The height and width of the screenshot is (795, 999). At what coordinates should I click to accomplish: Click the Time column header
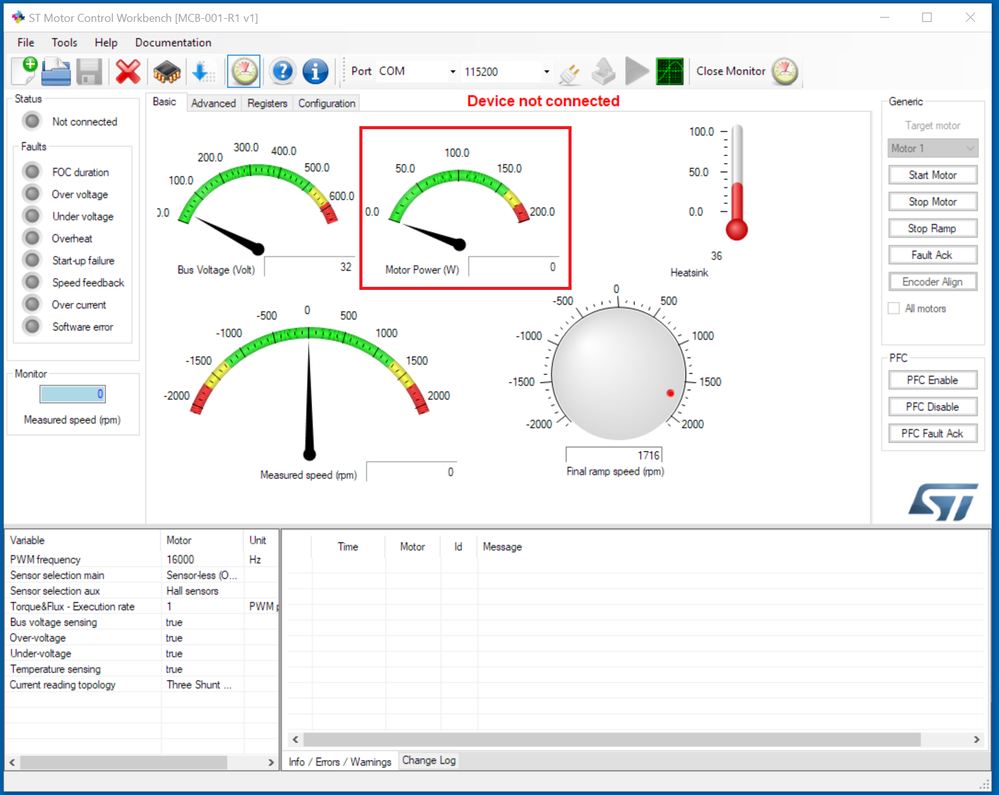tap(348, 547)
